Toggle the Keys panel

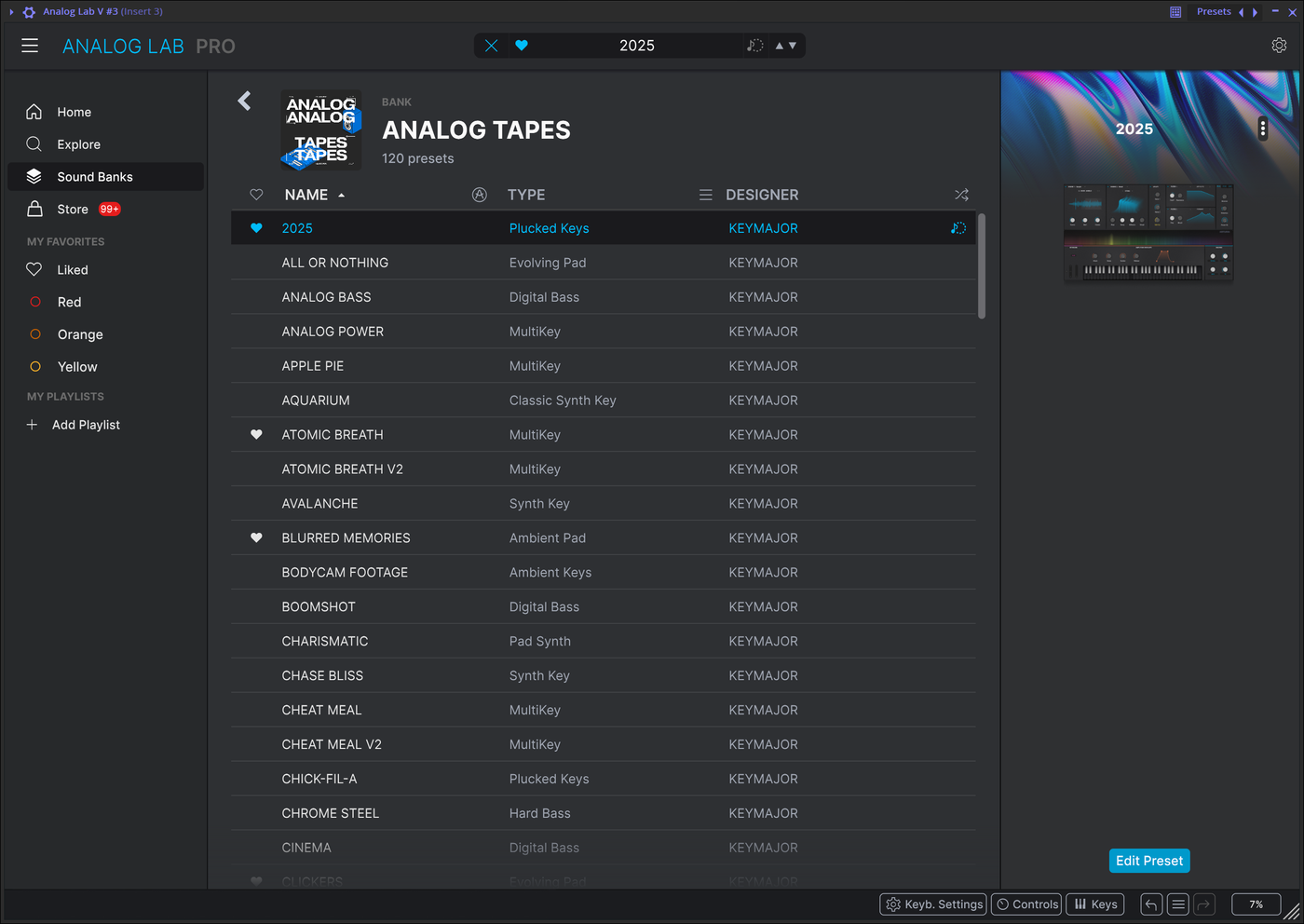coord(1095,904)
